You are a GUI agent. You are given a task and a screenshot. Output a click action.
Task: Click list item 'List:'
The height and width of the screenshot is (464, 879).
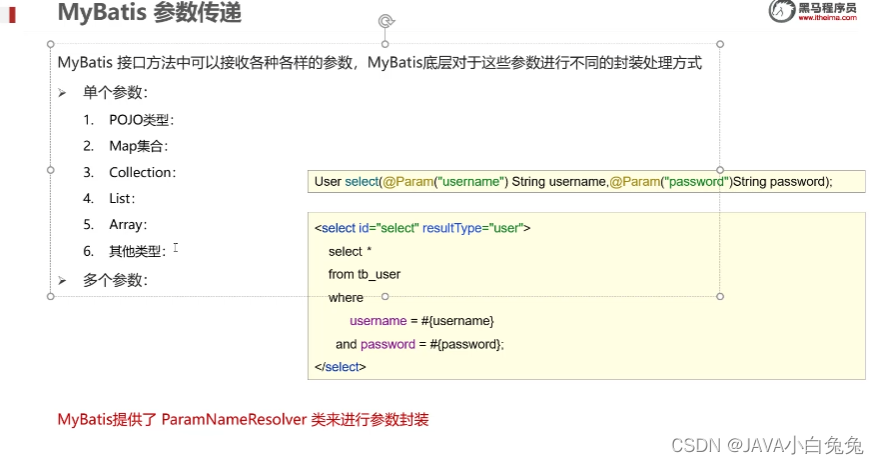tap(122, 198)
